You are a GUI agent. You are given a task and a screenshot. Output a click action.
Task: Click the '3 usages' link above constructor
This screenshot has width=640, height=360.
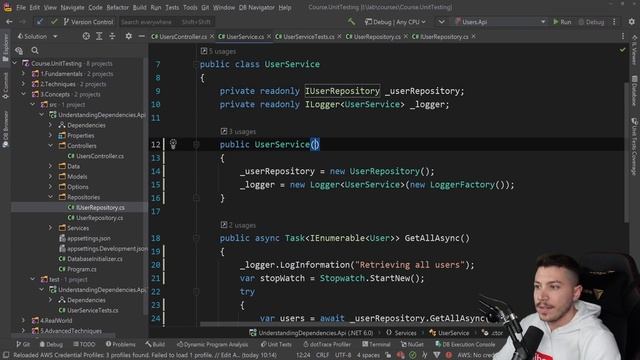pos(238,131)
